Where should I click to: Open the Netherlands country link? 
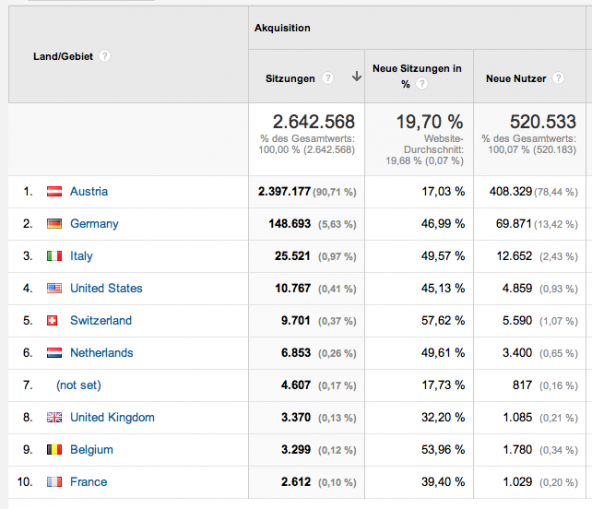pos(102,353)
